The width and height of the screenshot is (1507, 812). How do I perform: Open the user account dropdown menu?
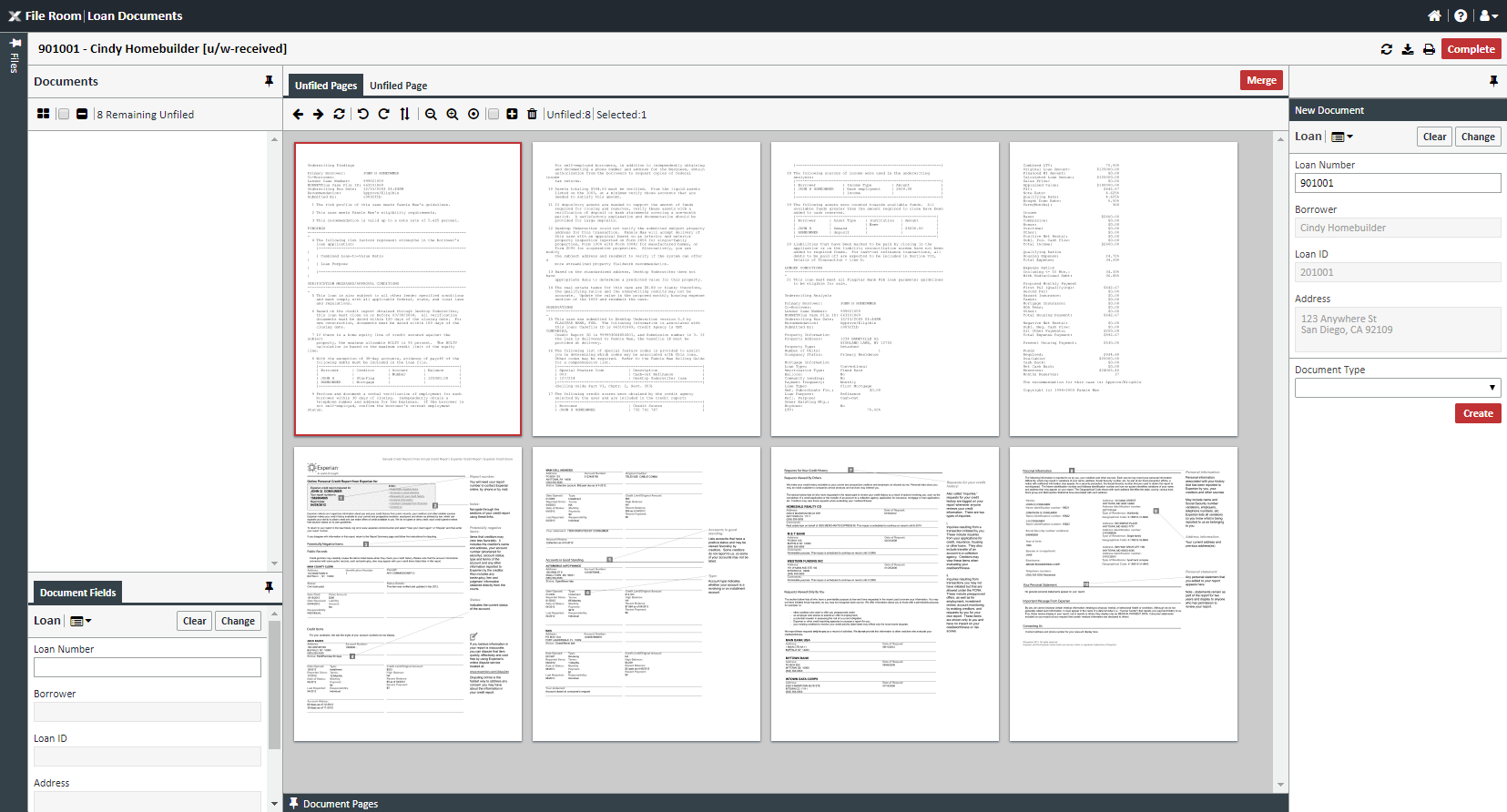click(x=1489, y=15)
